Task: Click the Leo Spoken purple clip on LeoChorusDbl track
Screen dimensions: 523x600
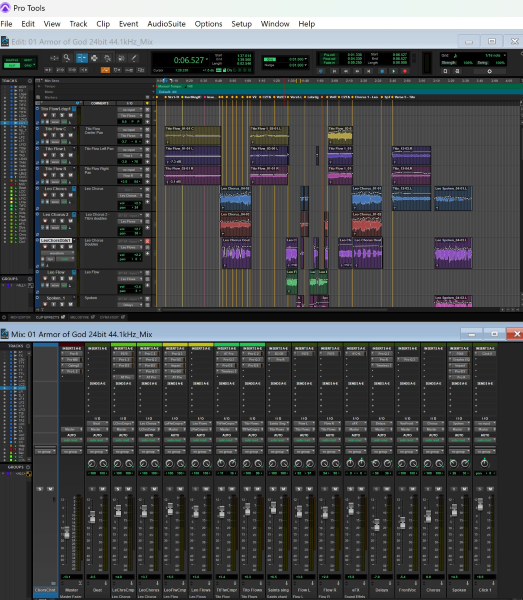Action: [453, 253]
